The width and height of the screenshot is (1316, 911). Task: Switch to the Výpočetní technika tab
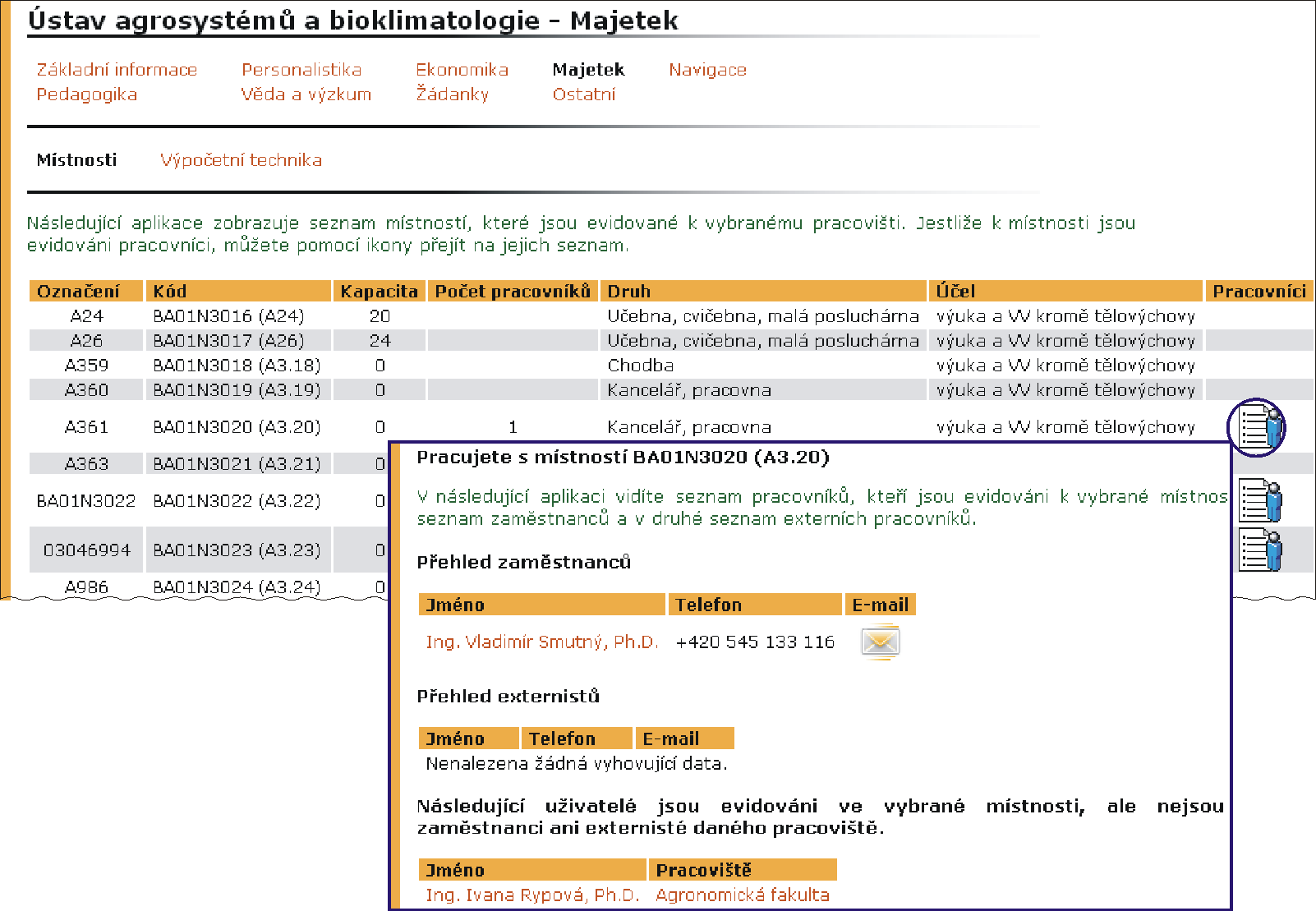(241, 160)
